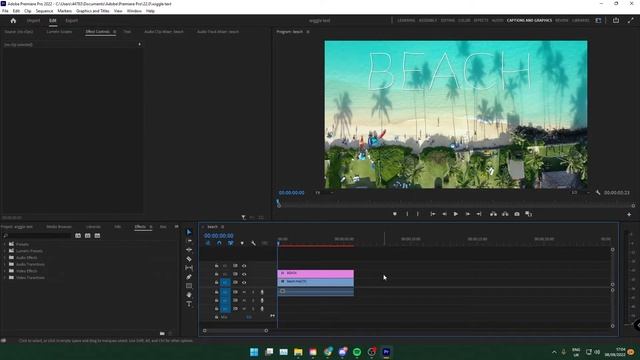Open Button Editor plus icon
Image resolution: width=640 pixels, height=360 pixels.
coord(629,214)
